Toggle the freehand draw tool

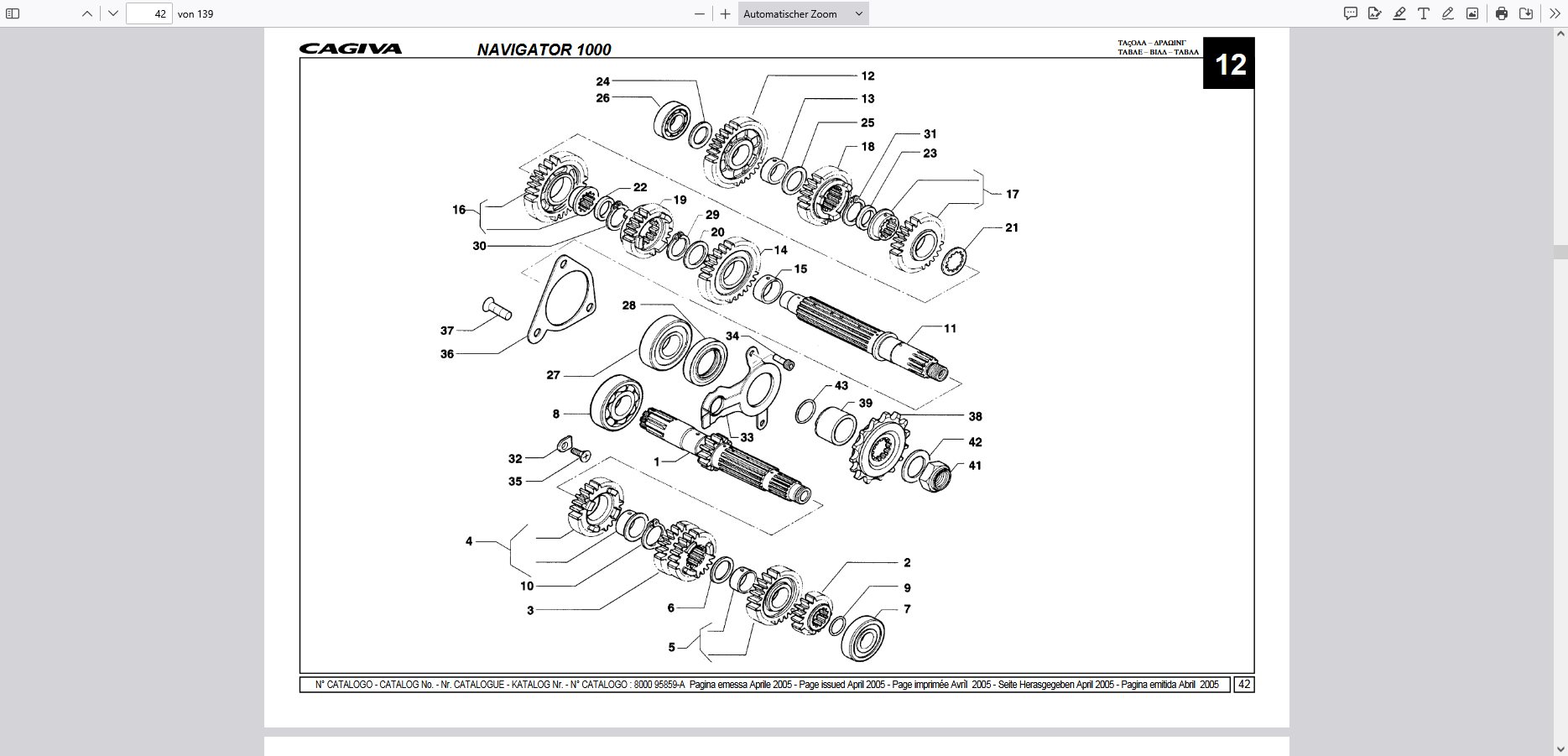tap(1448, 13)
